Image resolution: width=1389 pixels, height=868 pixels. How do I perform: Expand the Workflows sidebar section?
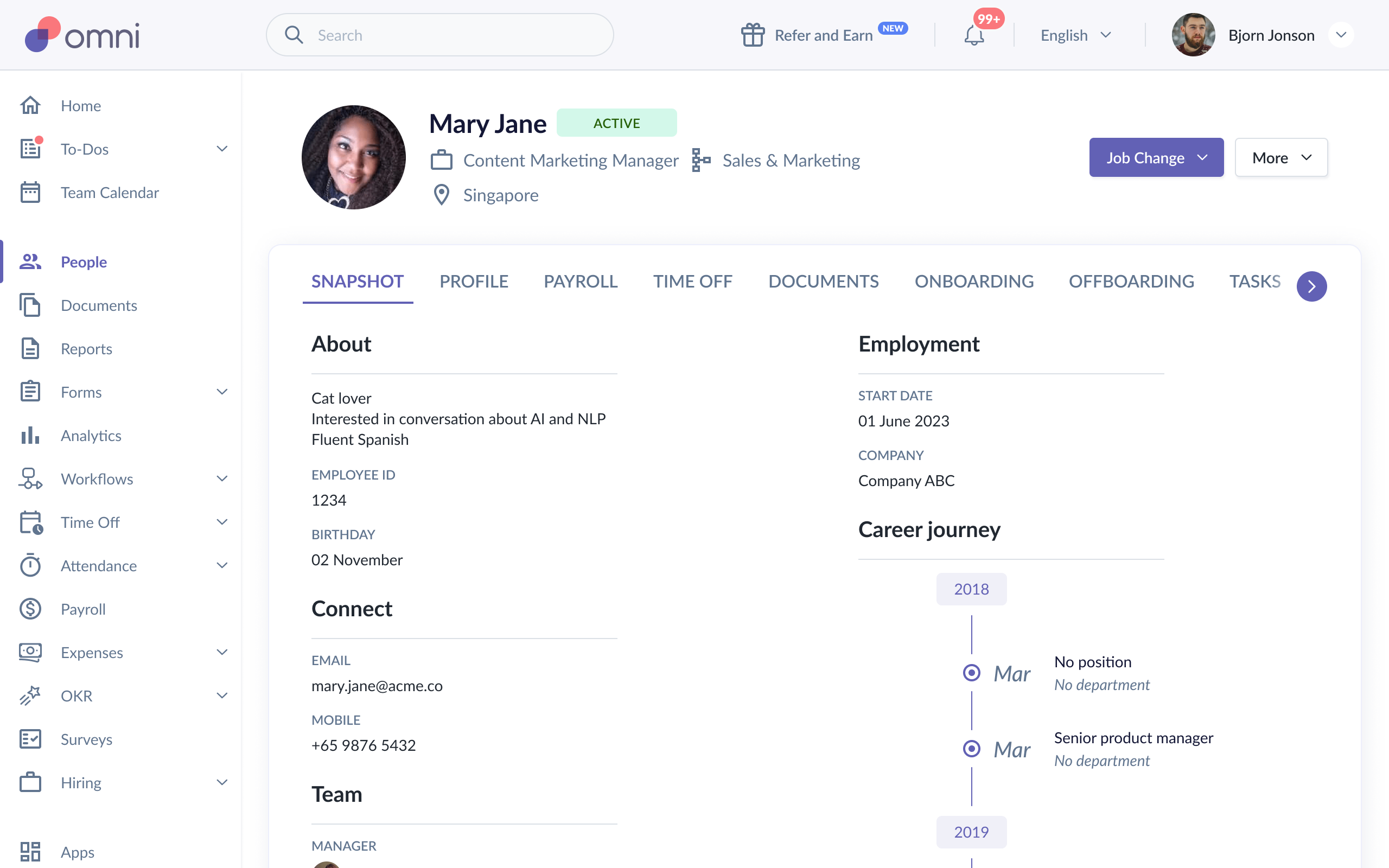pyautogui.click(x=221, y=479)
